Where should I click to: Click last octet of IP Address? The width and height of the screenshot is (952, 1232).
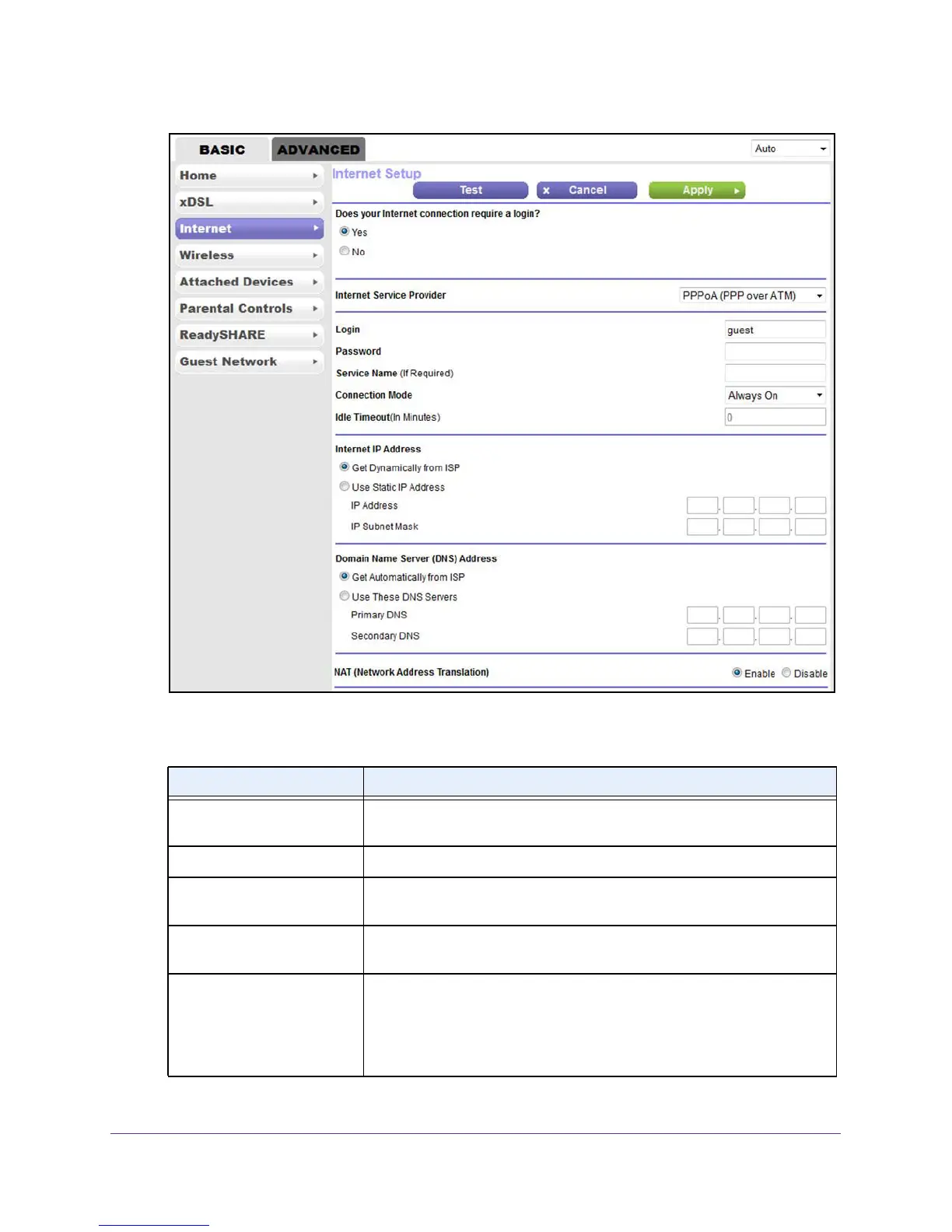coord(810,506)
